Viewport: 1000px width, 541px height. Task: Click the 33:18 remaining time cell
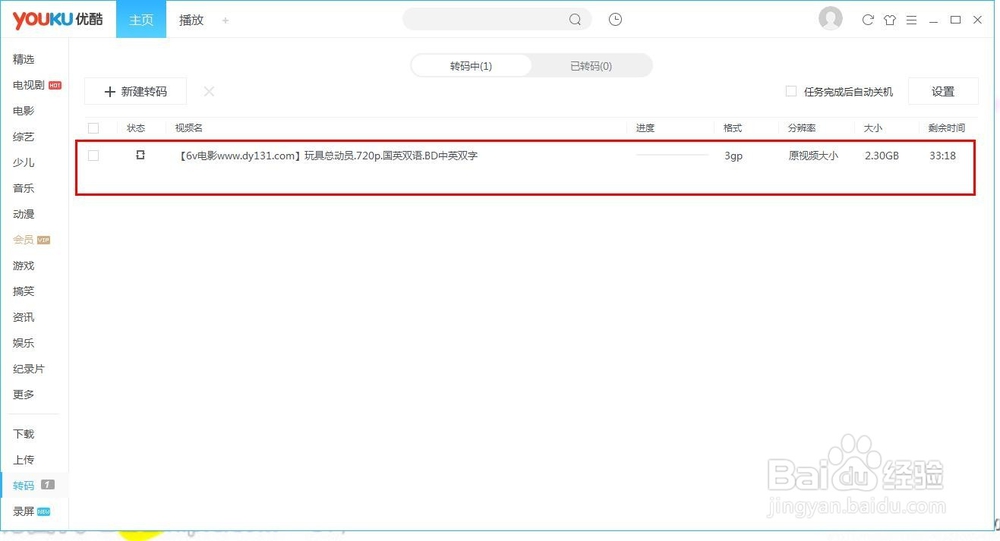coord(943,156)
